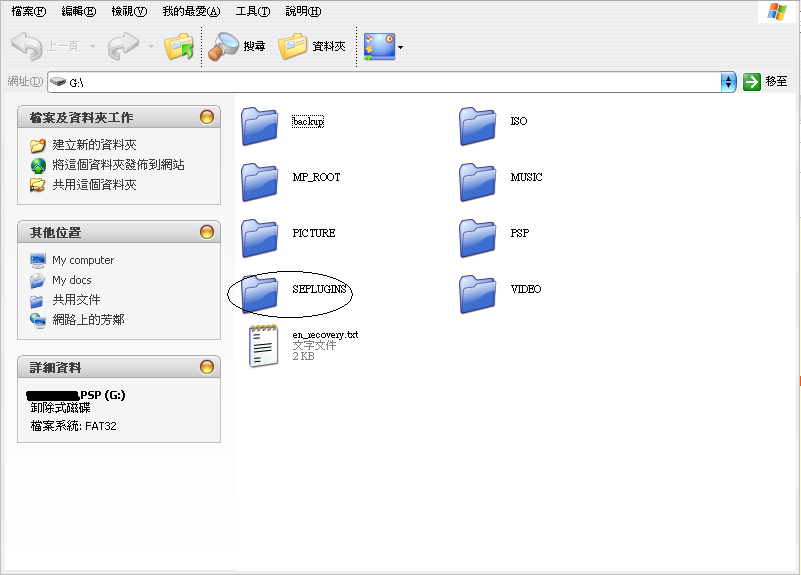801x575 pixels.
Task: Open the Views dropdown in toolbar
Action: pyautogui.click(x=400, y=47)
